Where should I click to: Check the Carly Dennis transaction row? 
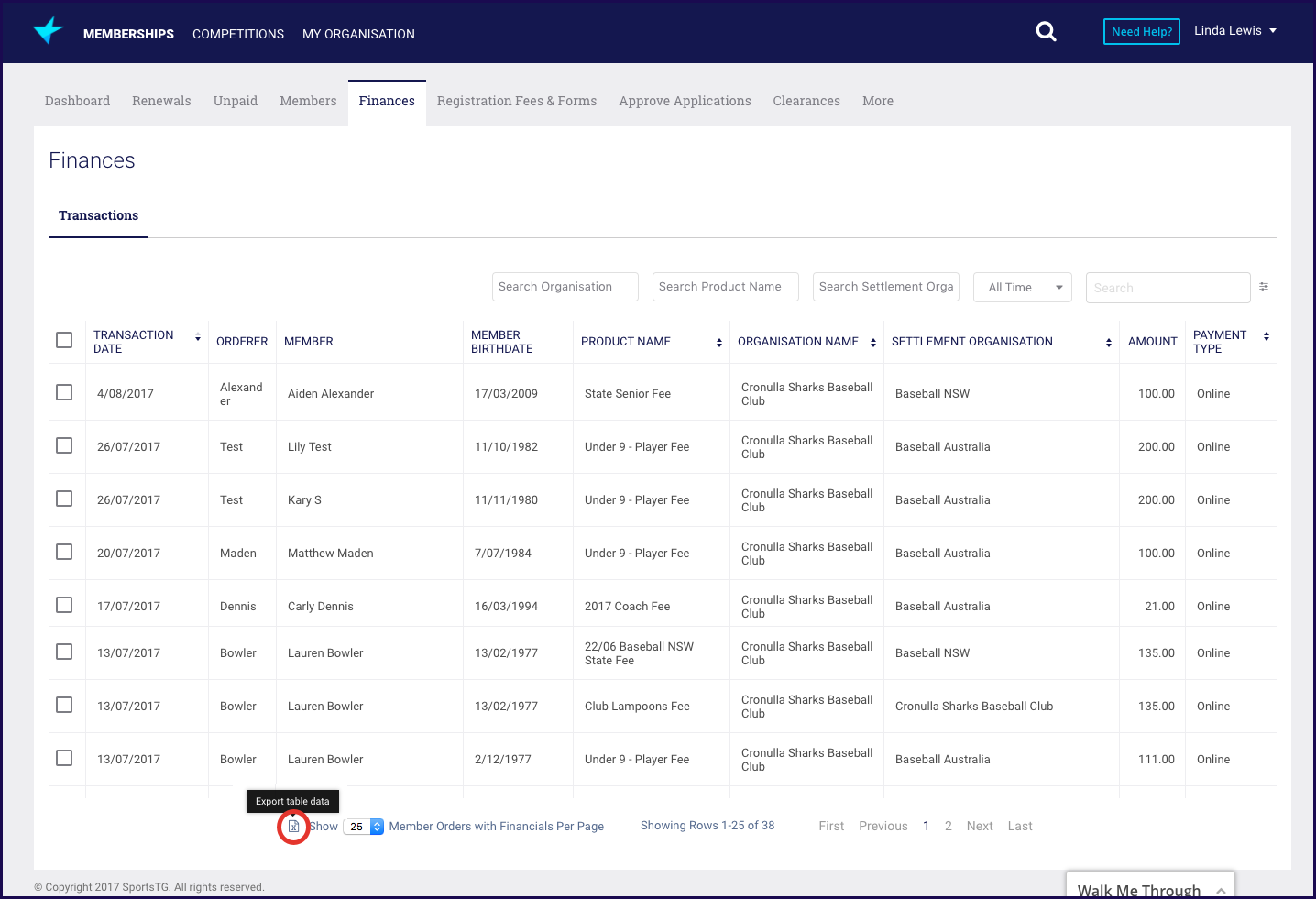click(64, 605)
